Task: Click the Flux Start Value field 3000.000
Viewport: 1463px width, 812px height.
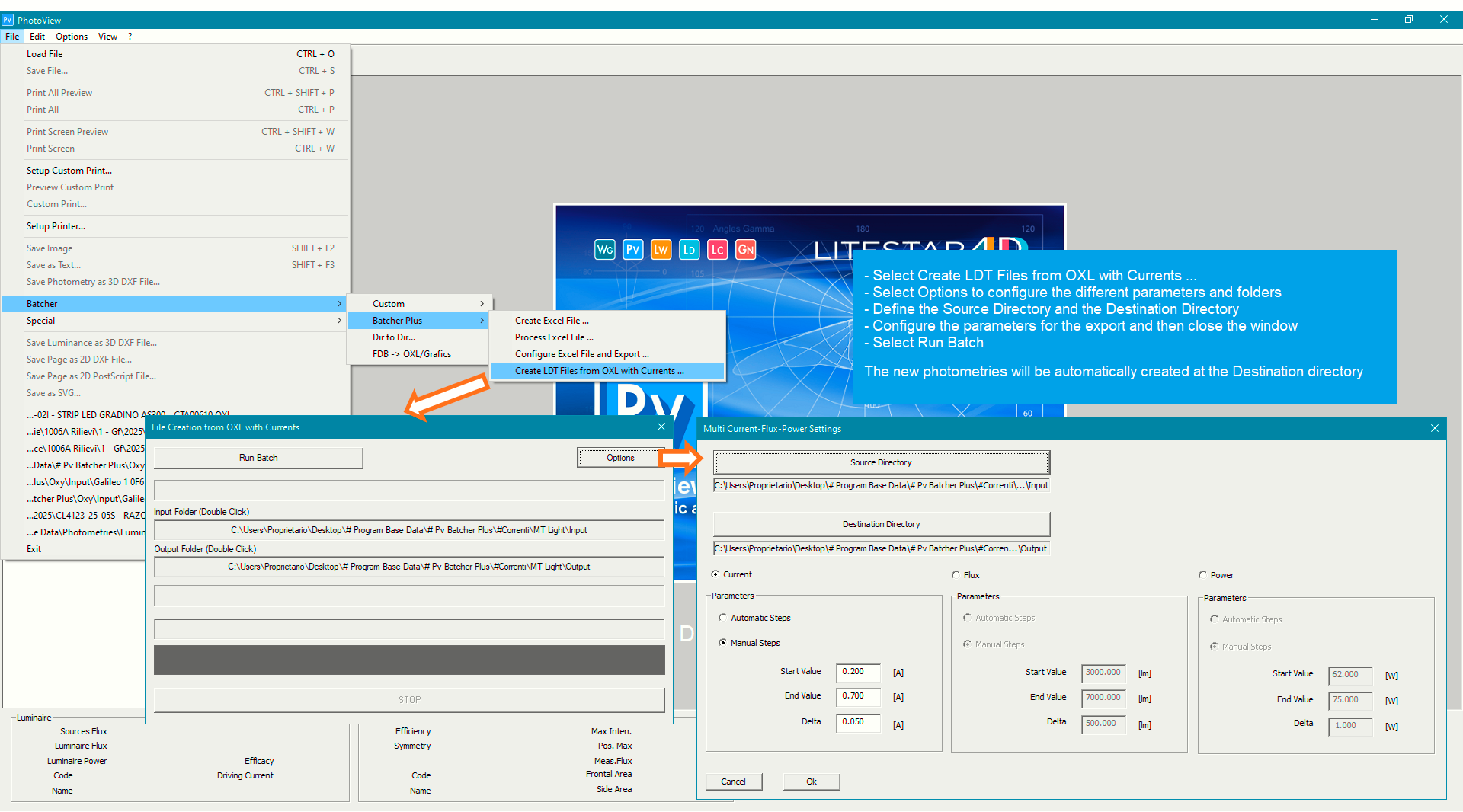Action: (x=1104, y=673)
